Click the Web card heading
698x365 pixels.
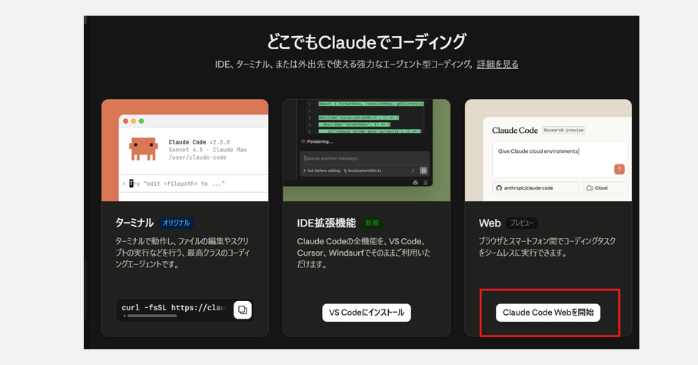tap(490, 223)
